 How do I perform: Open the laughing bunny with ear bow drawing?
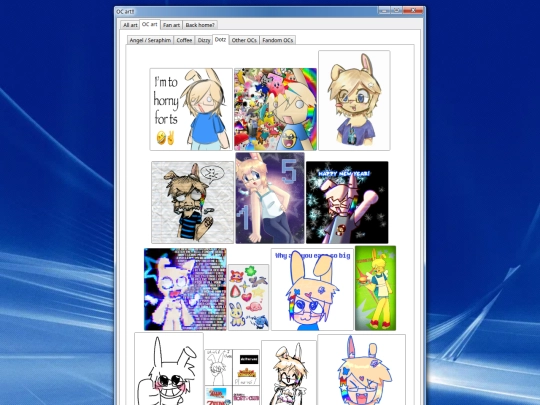[289, 373]
